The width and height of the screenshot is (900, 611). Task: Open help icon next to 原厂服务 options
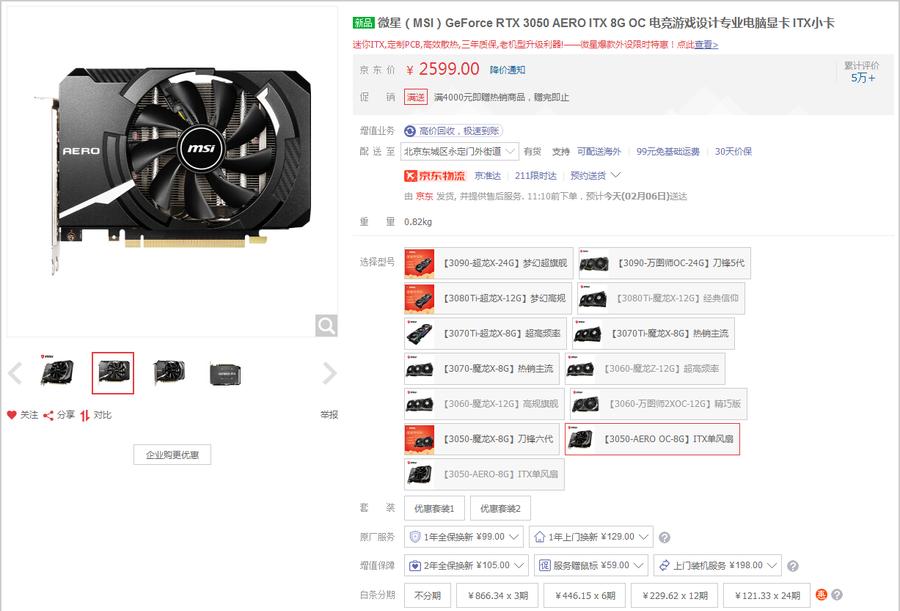coord(664,537)
